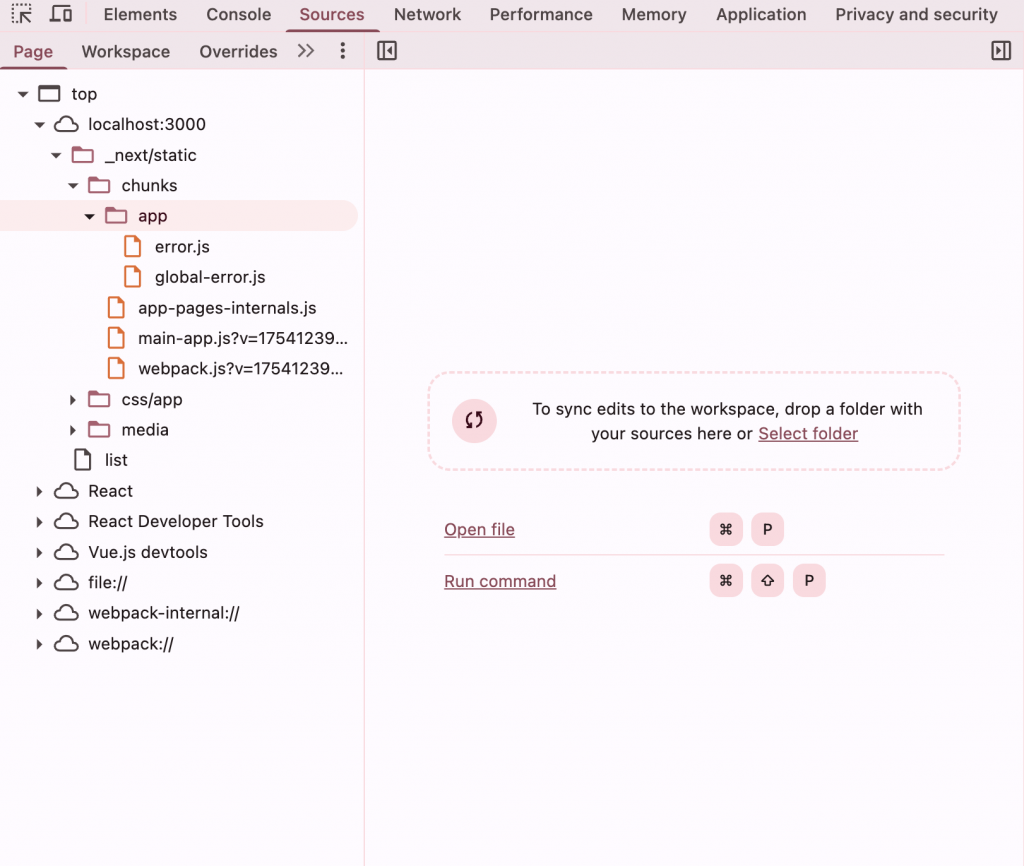
Task: Open the Privacy and security tab
Action: coord(916,14)
